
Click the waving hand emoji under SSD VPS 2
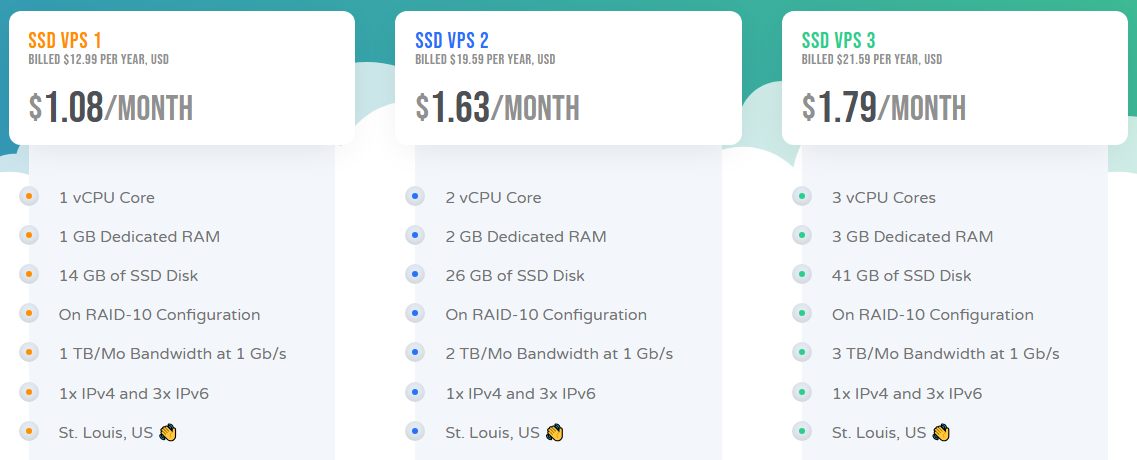555,433
